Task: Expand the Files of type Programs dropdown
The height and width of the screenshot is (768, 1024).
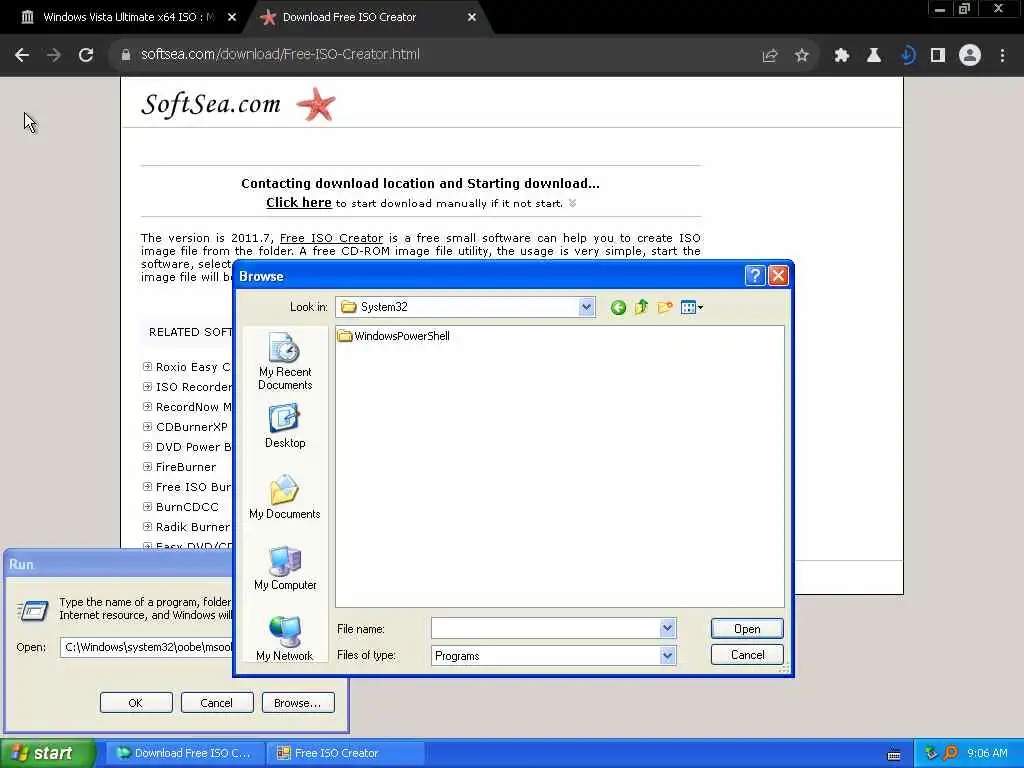Action: [667, 655]
